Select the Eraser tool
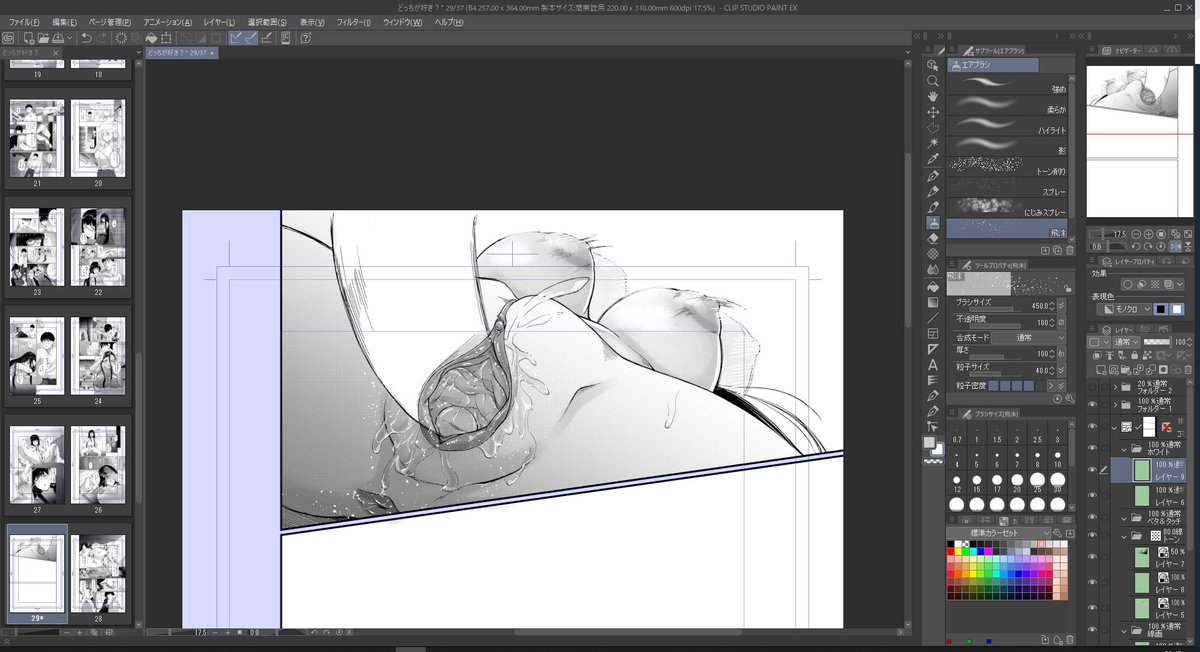Image resolution: width=1200 pixels, height=652 pixels. (x=933, y=239)
